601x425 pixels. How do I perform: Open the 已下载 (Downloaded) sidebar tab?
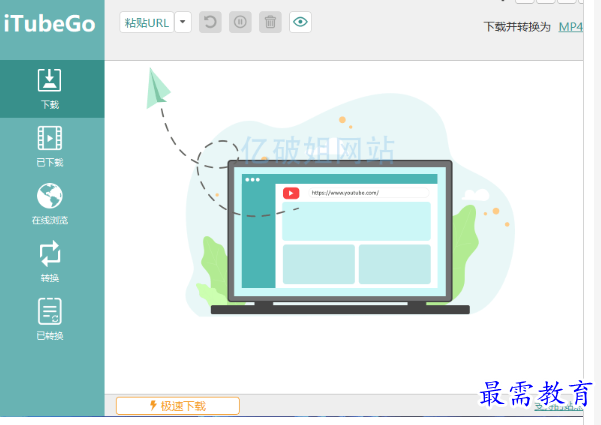point(52,147)
